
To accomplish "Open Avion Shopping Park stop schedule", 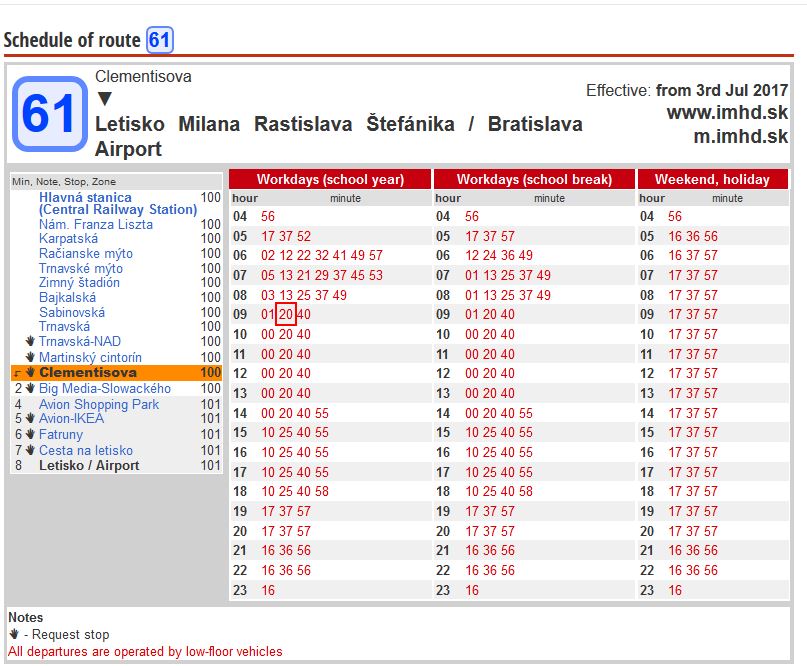I will 99,404.
